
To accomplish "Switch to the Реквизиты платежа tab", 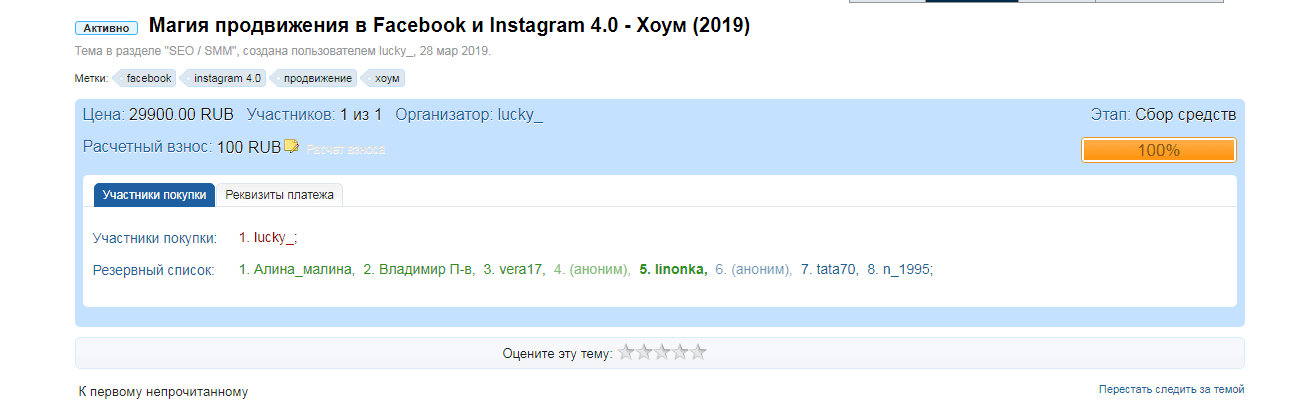I will point(279,195).
